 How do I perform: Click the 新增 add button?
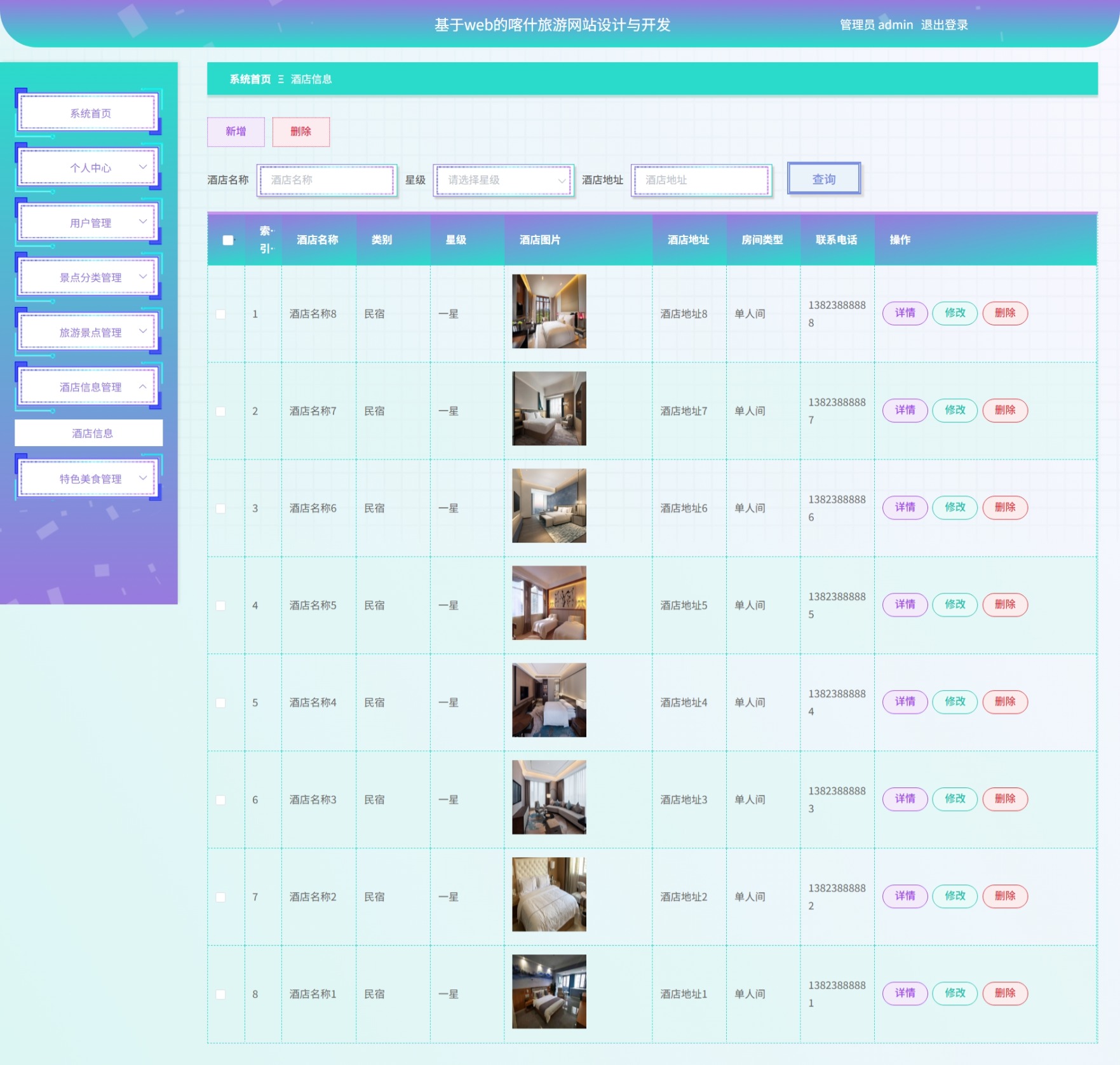point(236,132)
